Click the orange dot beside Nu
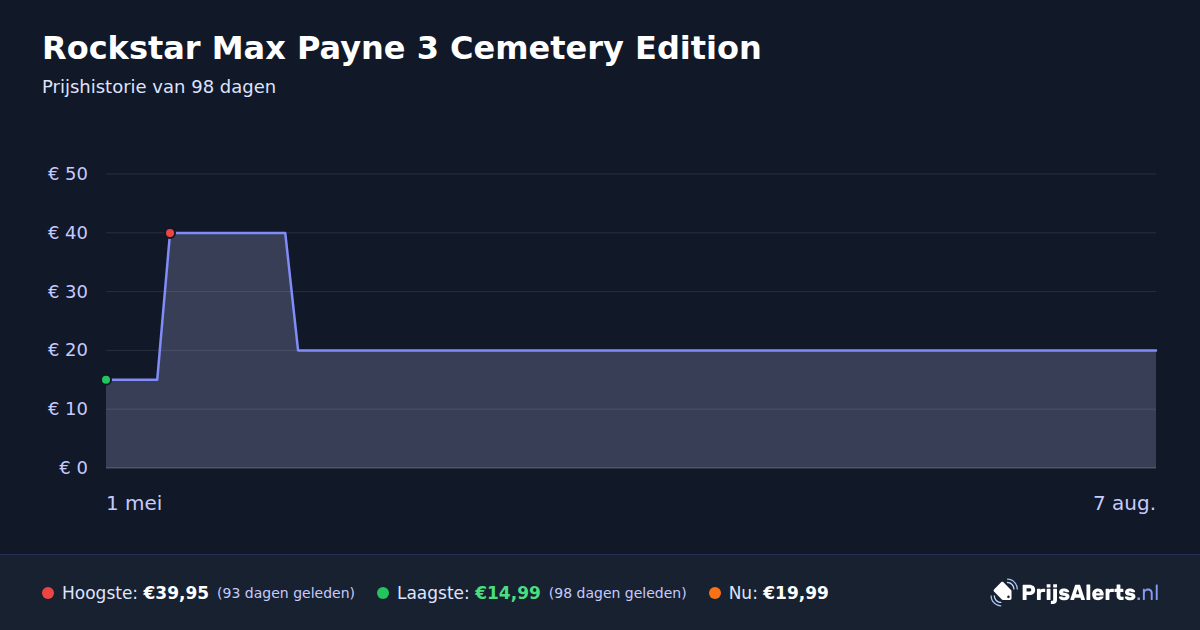1200x630 pixels. point(715,593)
